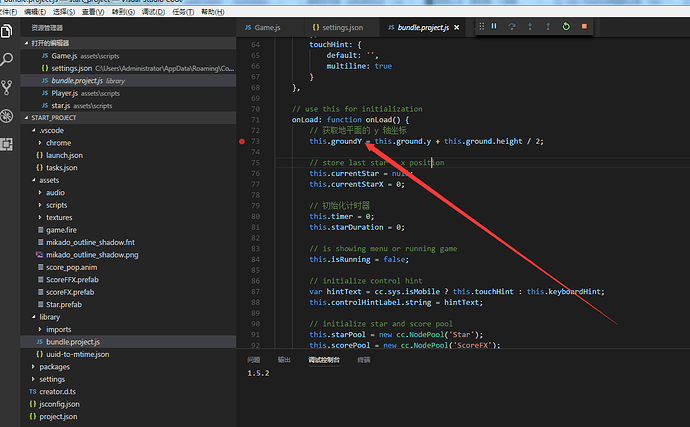
Task: Switch to the Game.js editor tab
Action: tap(263, 27)
